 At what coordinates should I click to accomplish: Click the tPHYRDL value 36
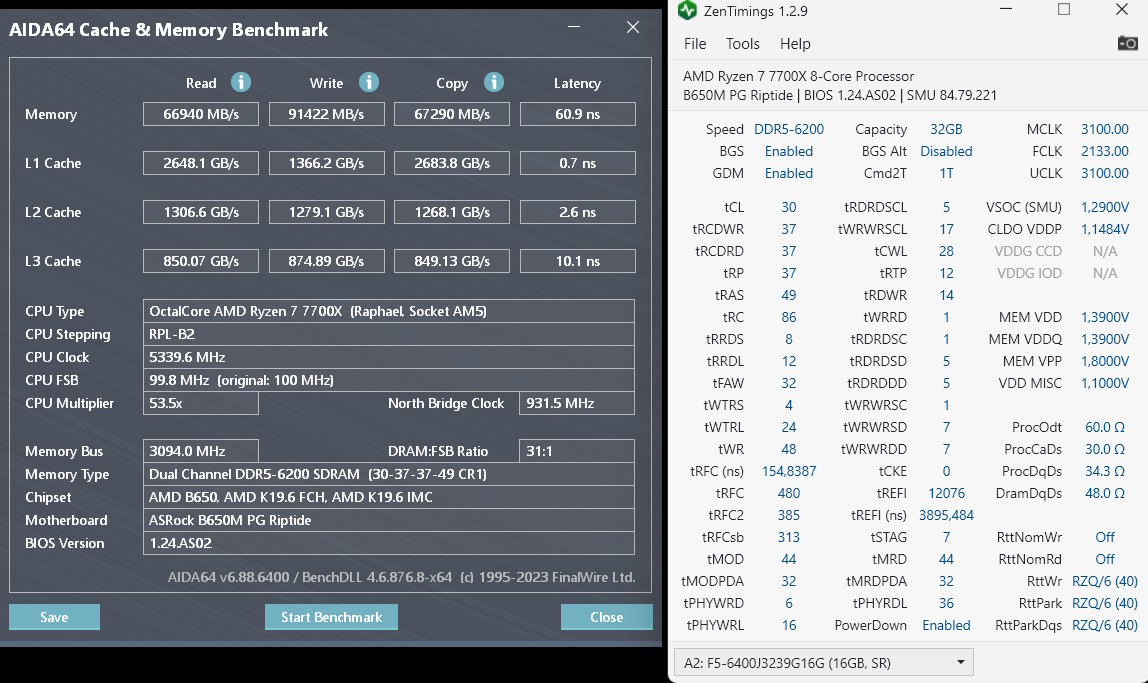coord(946,603)
